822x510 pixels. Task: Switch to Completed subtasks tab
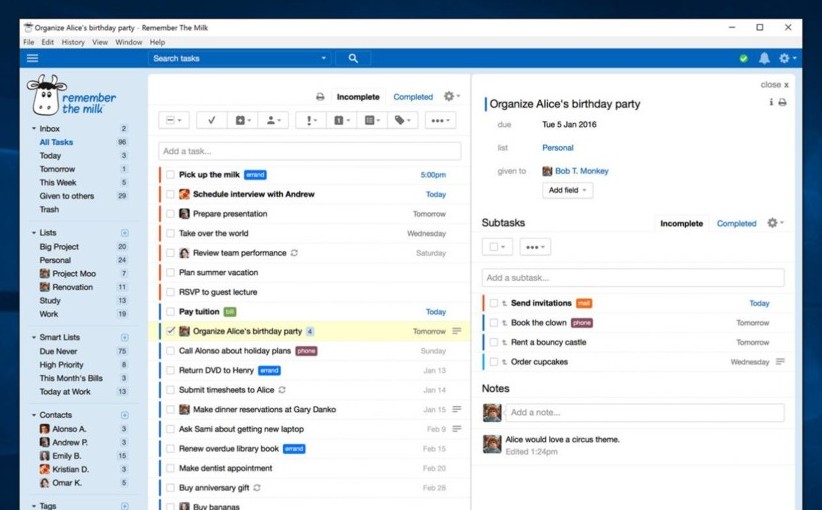(x=737, y=223)
